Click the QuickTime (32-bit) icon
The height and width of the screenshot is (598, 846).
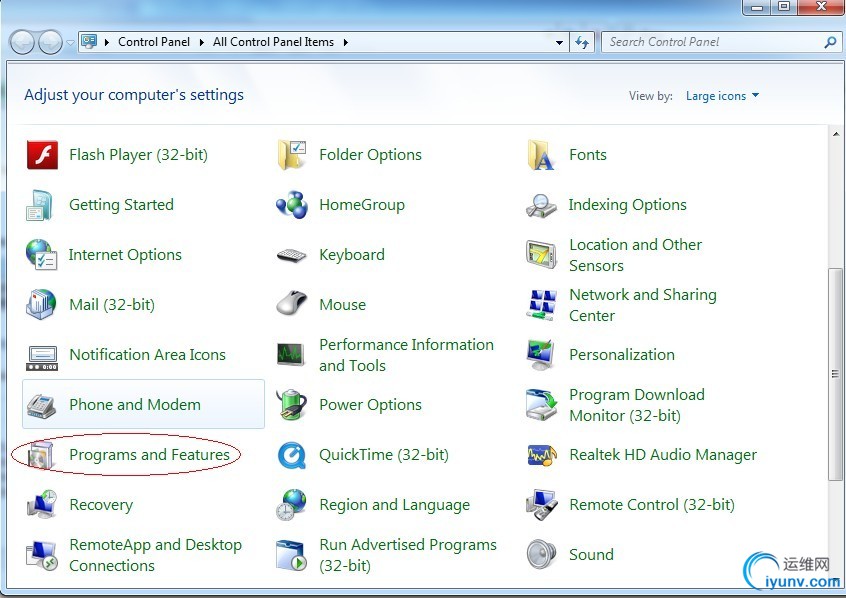[292, 455]
